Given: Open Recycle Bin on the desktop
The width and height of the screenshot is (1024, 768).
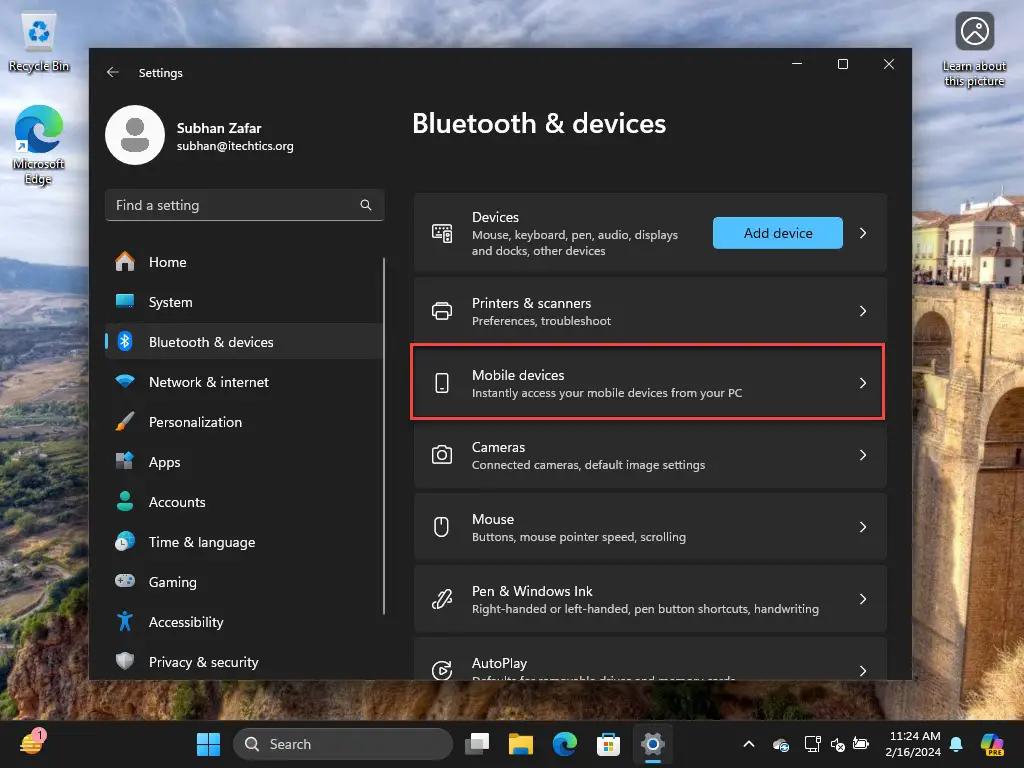Looking at the screenshot, I should click(x=39, y=42).
